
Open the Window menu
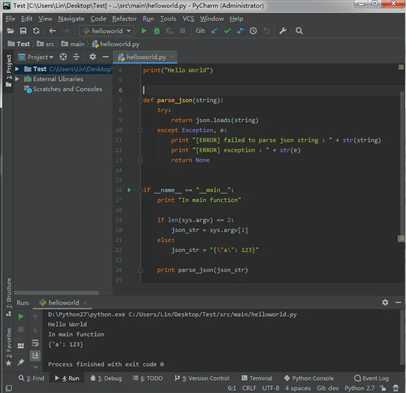pyautogui.click(x=212, y=19)
